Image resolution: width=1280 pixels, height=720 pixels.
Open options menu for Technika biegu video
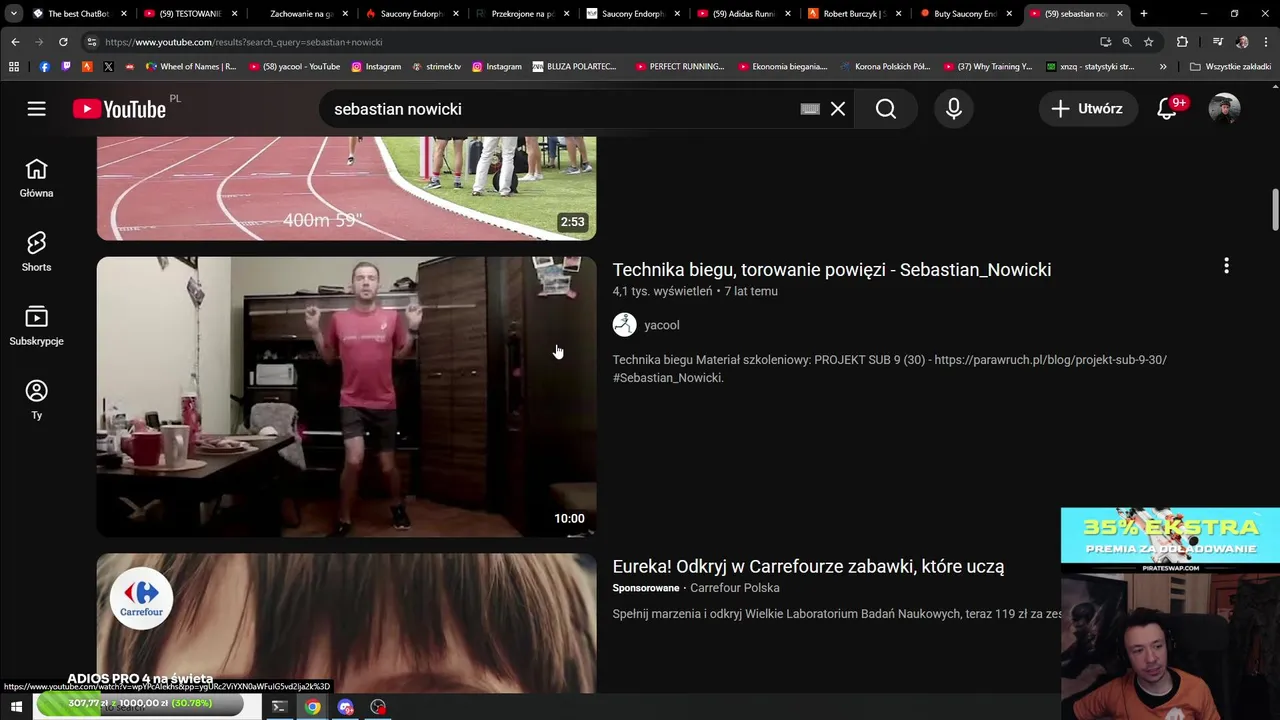click(1226, 266)
